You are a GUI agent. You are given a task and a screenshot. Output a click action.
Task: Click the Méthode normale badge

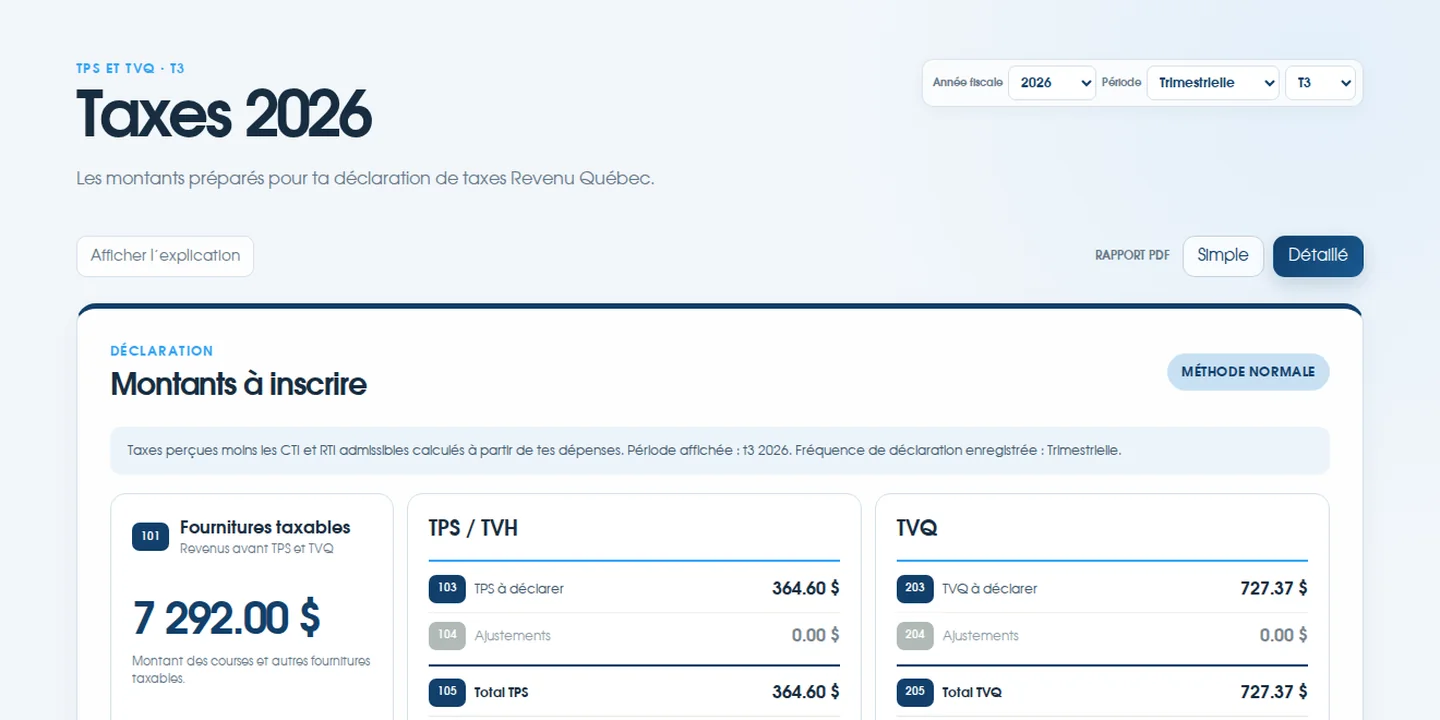(x=1248, y=372)
